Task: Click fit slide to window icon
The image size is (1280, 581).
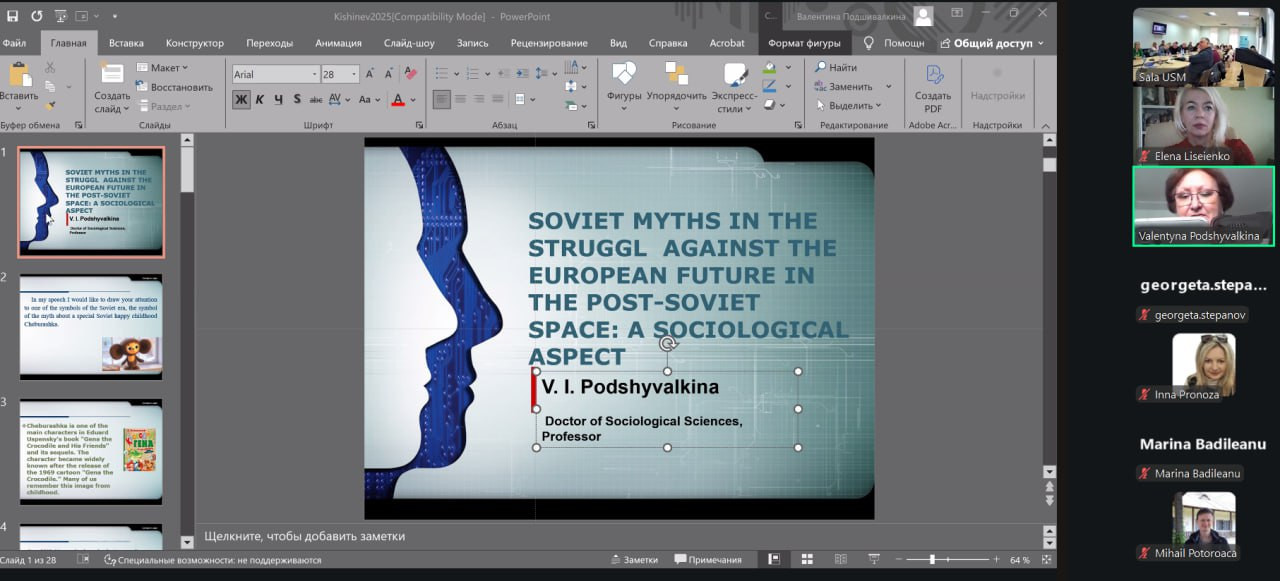Action: click(1046, 559)
